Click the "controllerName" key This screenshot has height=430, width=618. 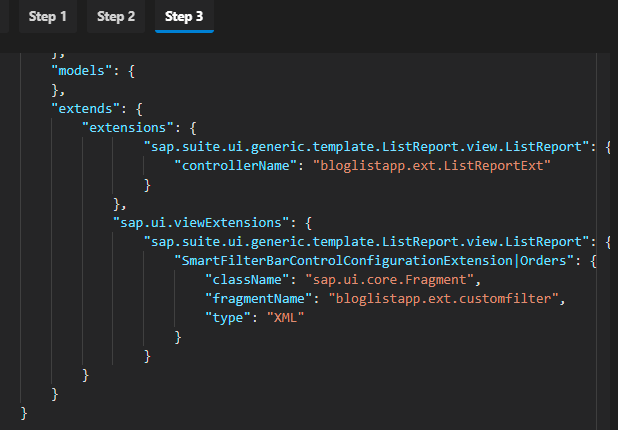click(236, 166)
